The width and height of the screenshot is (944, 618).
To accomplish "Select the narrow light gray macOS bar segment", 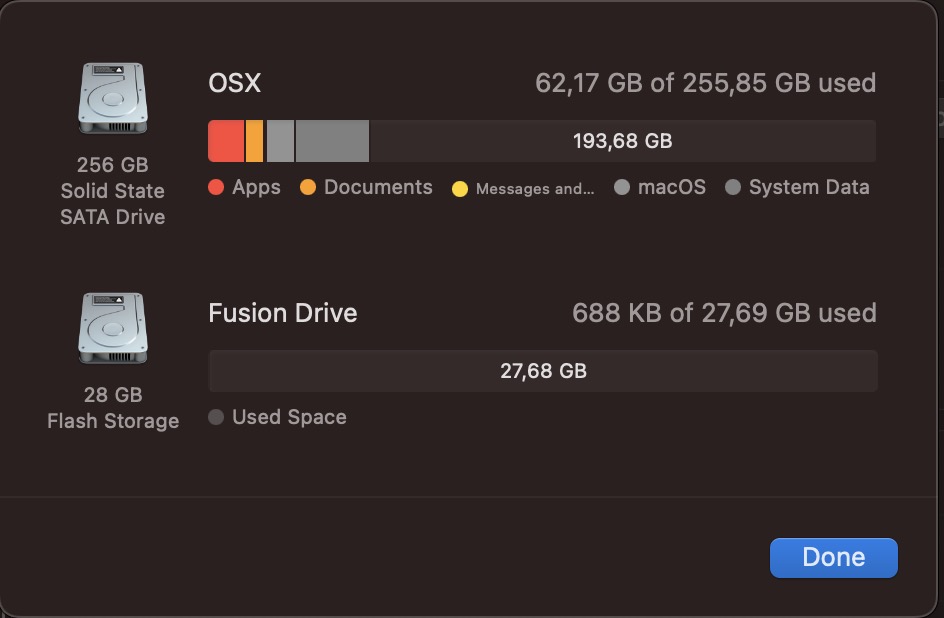I will [x=281, y=141].
